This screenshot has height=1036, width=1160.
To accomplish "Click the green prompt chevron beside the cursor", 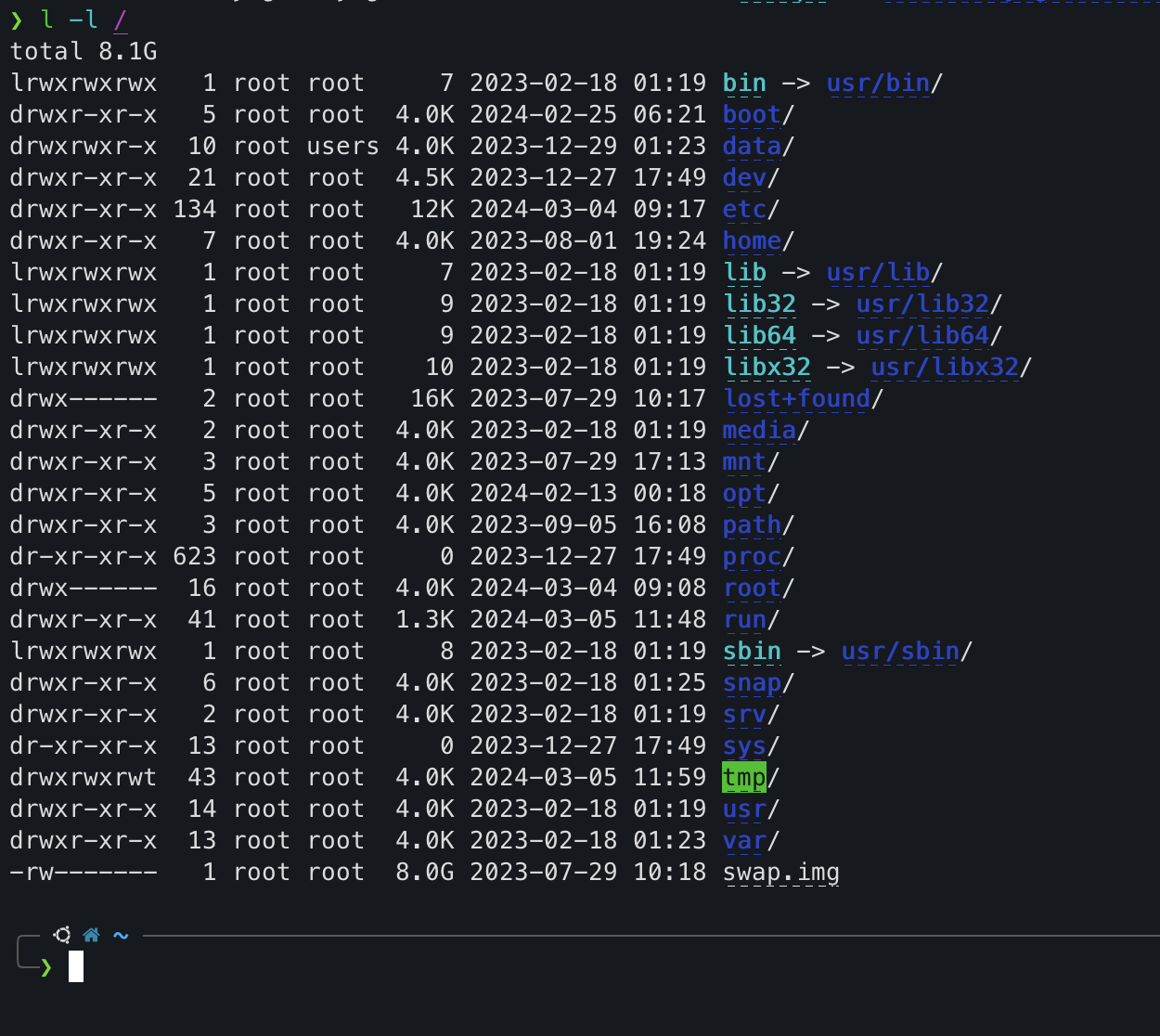I will coord(46,967).
